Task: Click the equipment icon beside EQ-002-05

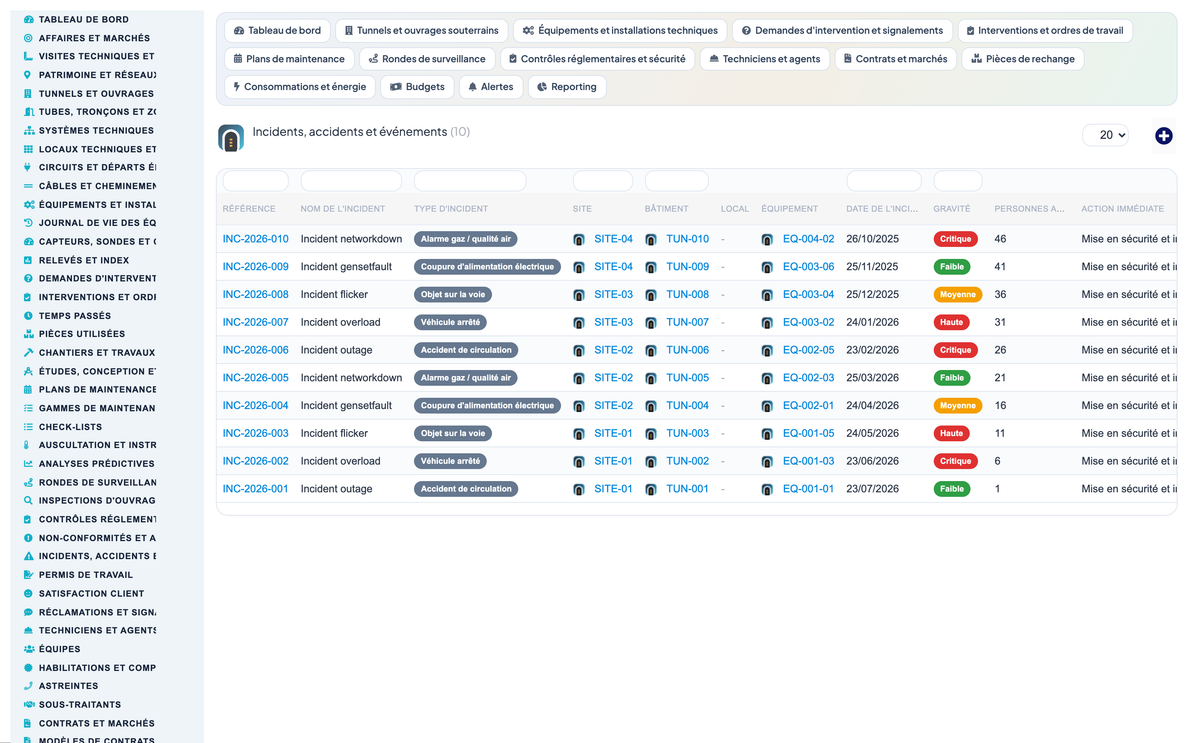Action: [767, 351]
